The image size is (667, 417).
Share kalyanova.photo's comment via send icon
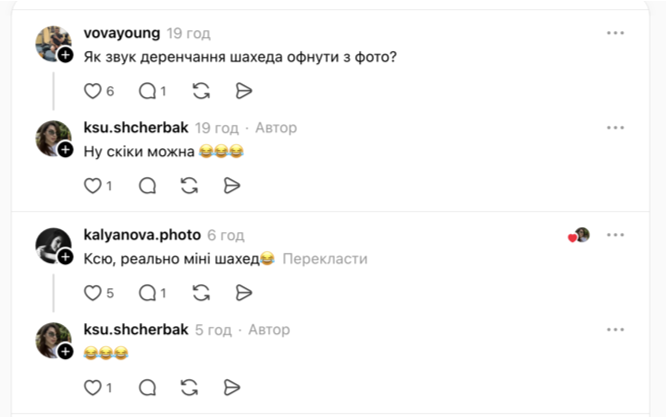[243, 292]
